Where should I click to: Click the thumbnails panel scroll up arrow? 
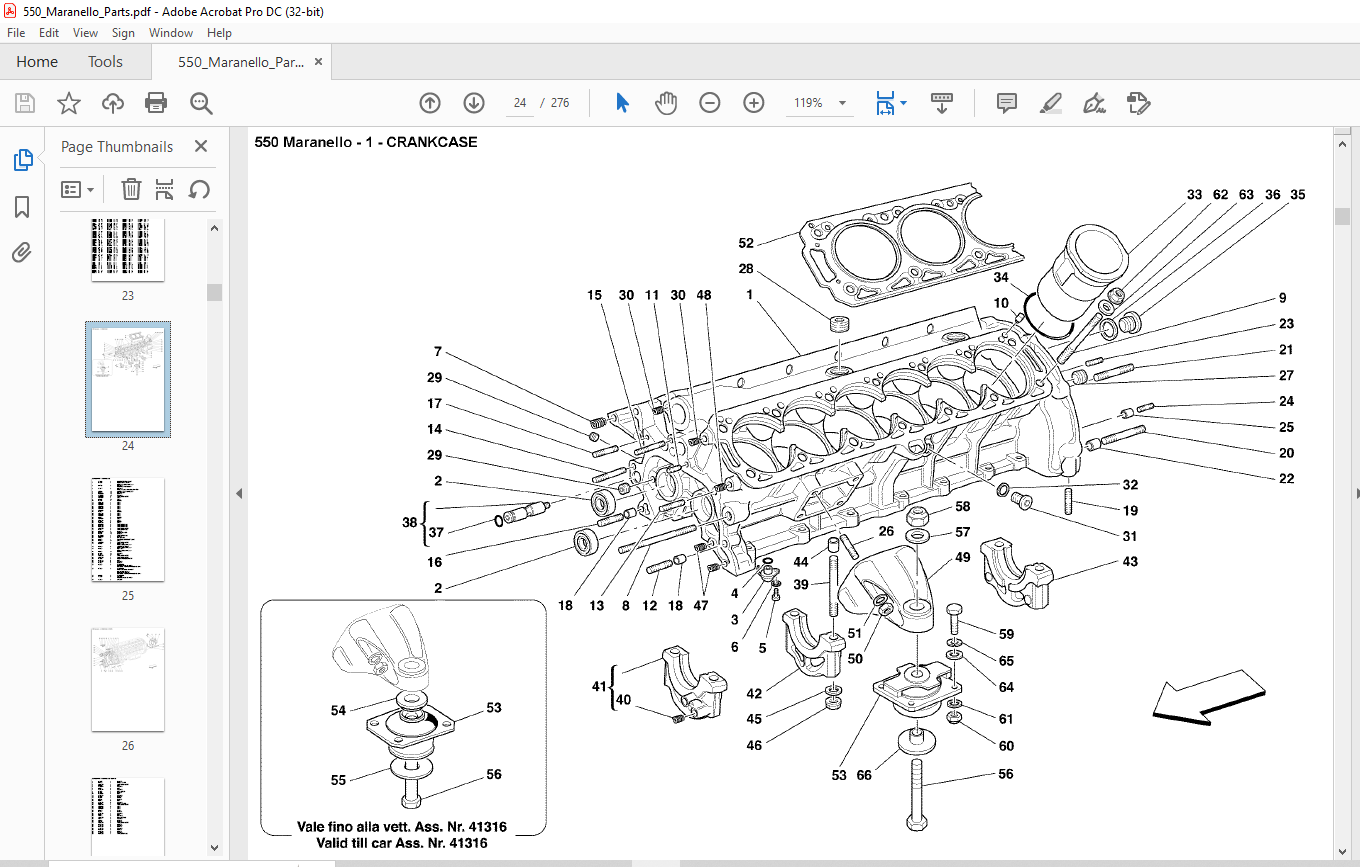(215, 228)
